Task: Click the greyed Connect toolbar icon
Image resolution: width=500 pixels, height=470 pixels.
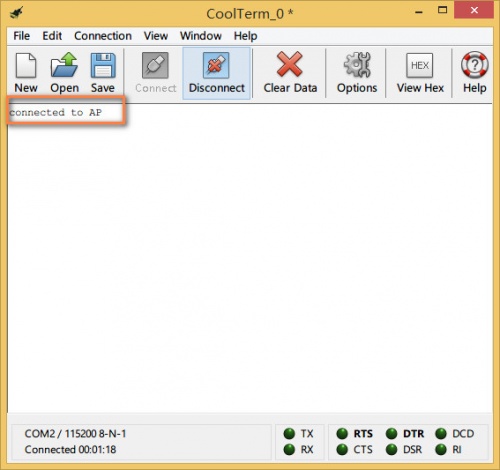Action: pyautogui.click(x=156, y=73)
